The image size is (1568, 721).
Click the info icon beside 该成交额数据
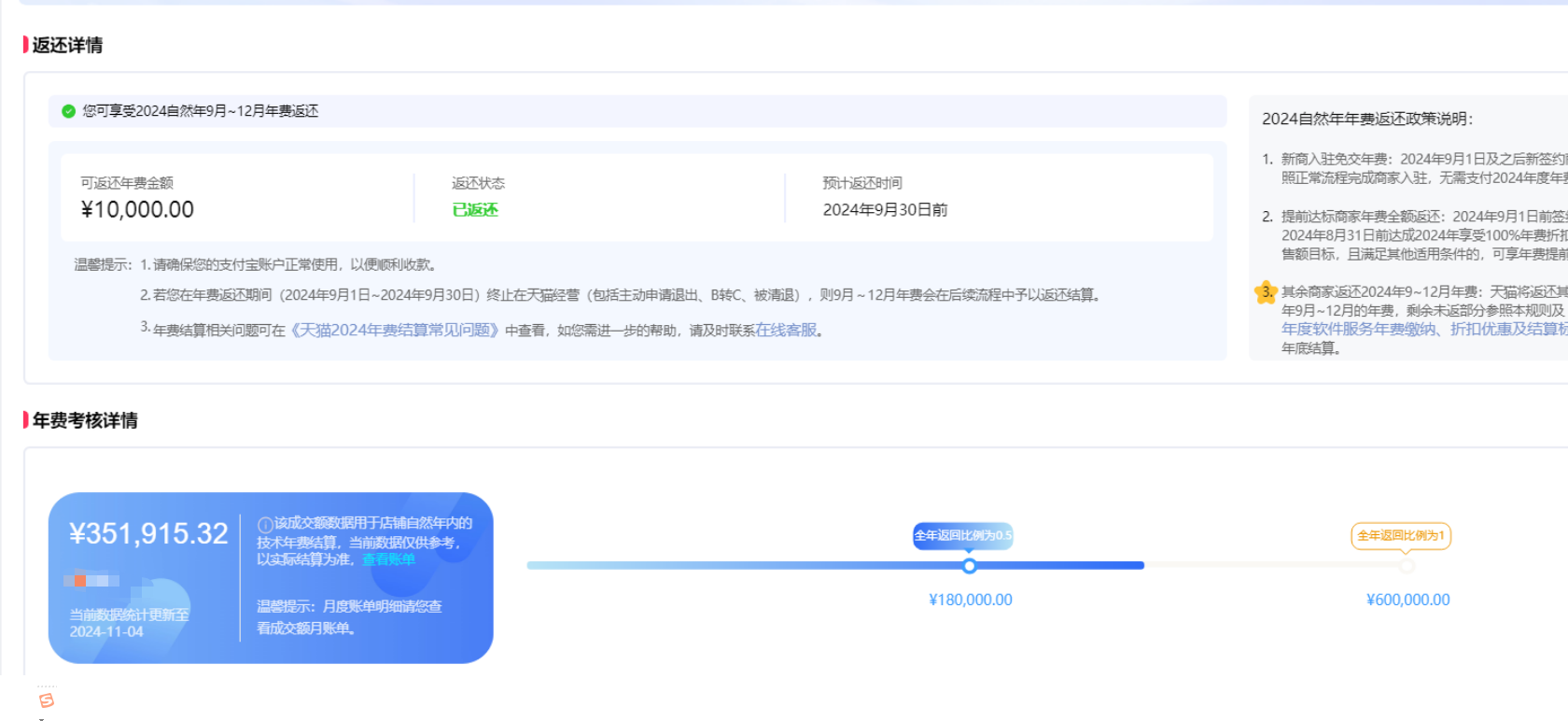[265, 525]
